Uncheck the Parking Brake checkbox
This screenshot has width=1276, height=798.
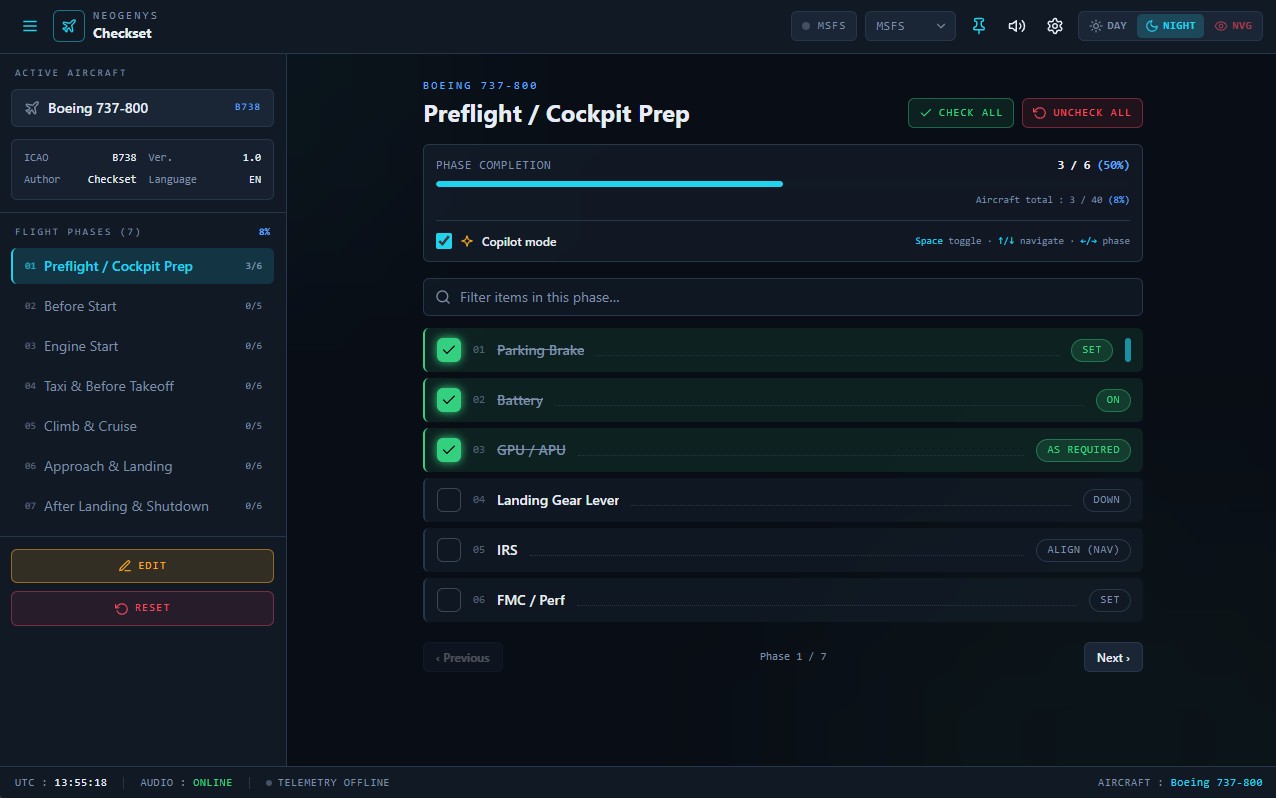point(449,350)
